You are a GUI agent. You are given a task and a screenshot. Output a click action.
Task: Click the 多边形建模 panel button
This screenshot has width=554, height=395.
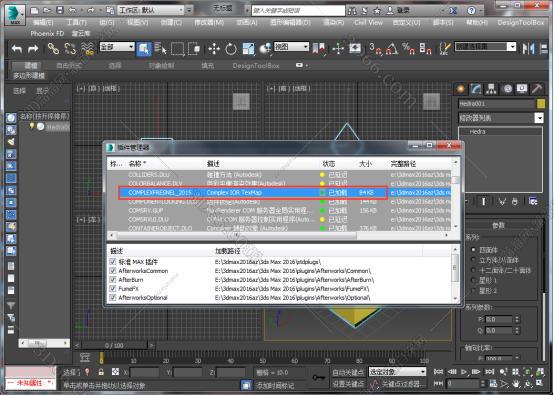pos(29,76)
